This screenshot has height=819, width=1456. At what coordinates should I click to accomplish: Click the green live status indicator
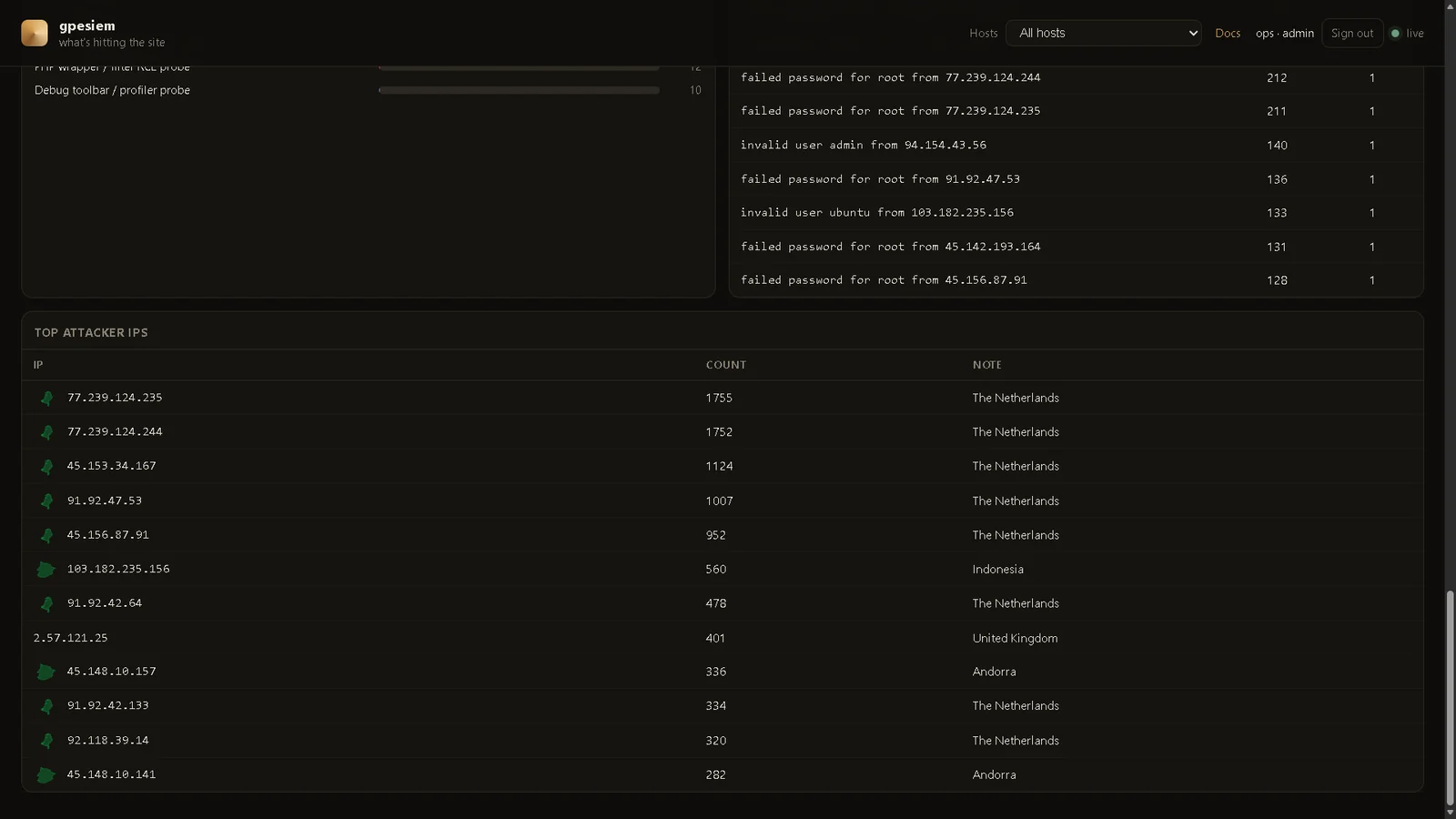[1395, 34]
